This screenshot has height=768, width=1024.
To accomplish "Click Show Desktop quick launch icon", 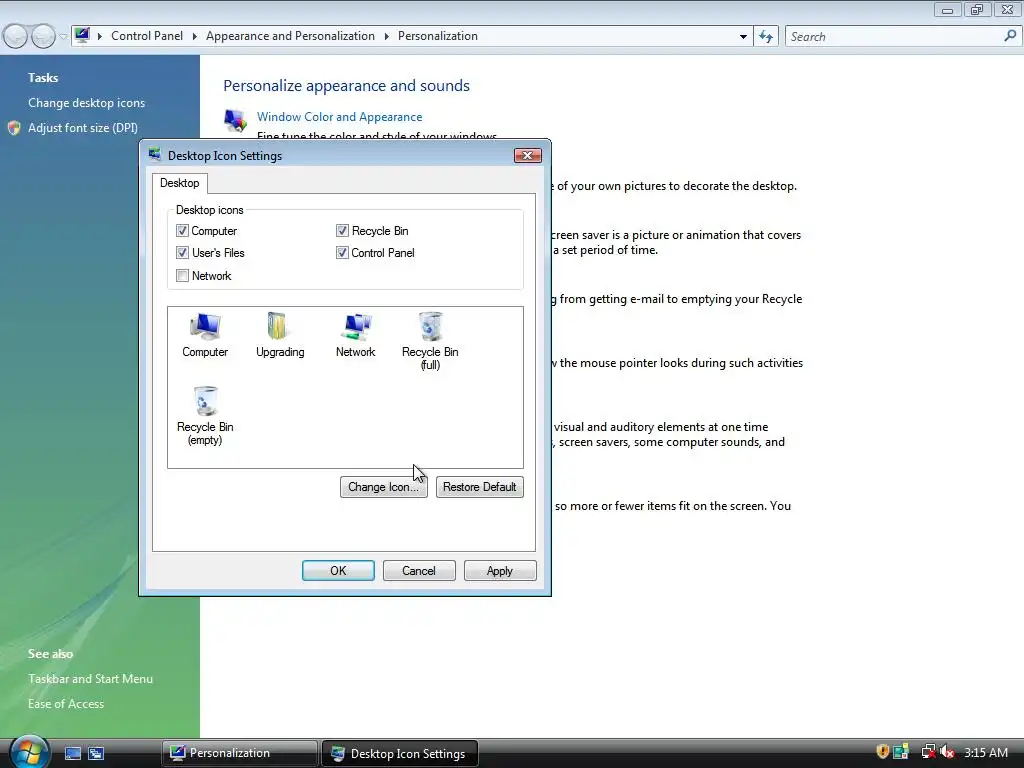I will (73, 753).
